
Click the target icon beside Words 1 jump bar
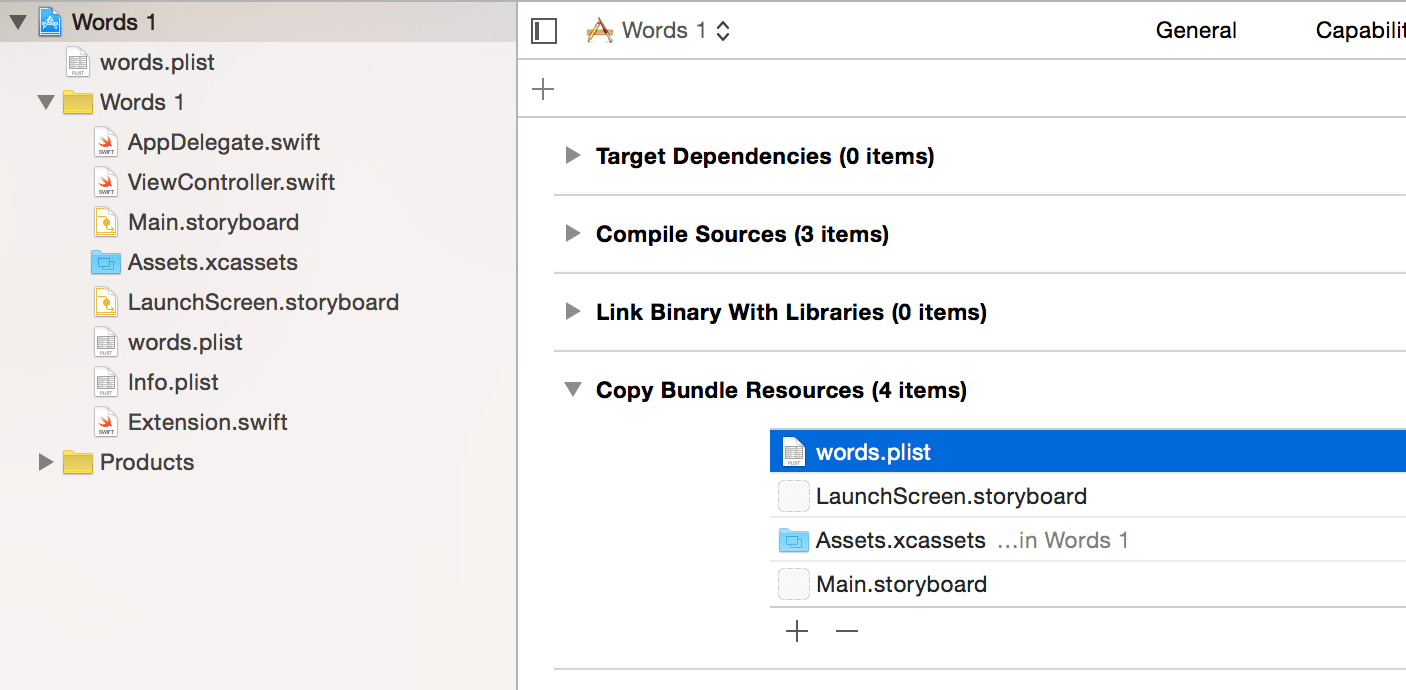[x=599, y=30]
